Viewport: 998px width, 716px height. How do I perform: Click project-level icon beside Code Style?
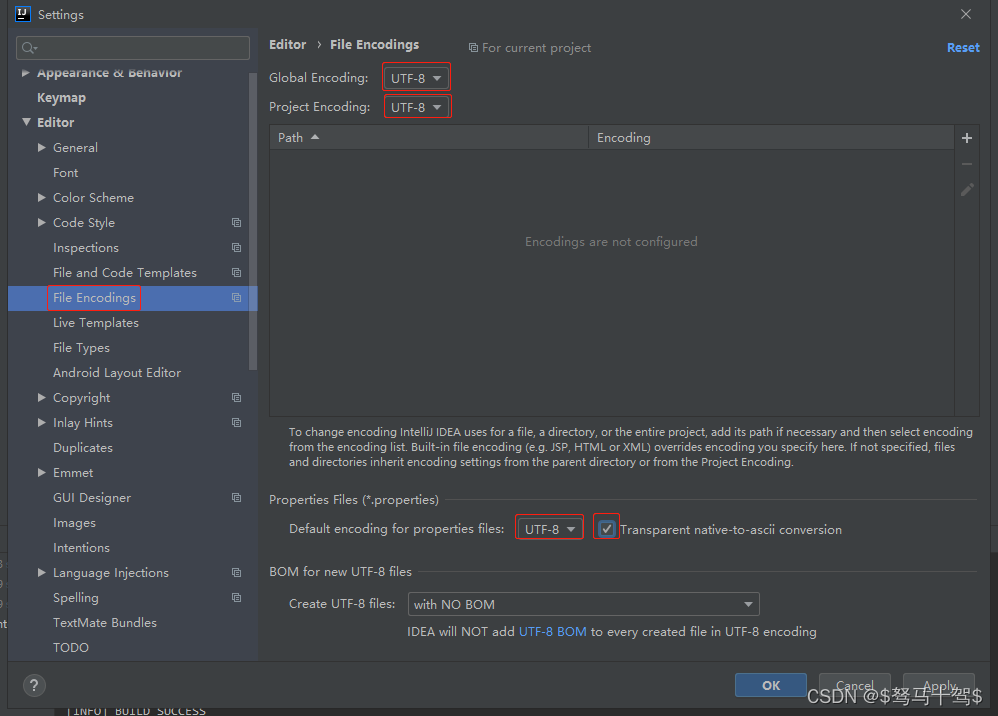[x=236, y=223]
